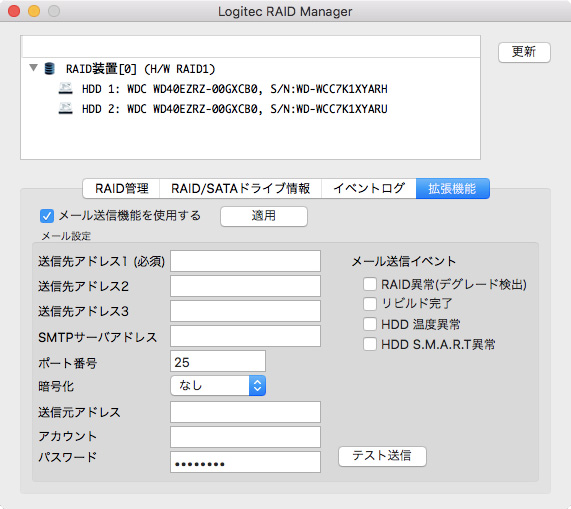The height and width of the screenshot is (509, 571).
Task: Click the SMTPサーバアドレス input field
Action: pos(245,336)
